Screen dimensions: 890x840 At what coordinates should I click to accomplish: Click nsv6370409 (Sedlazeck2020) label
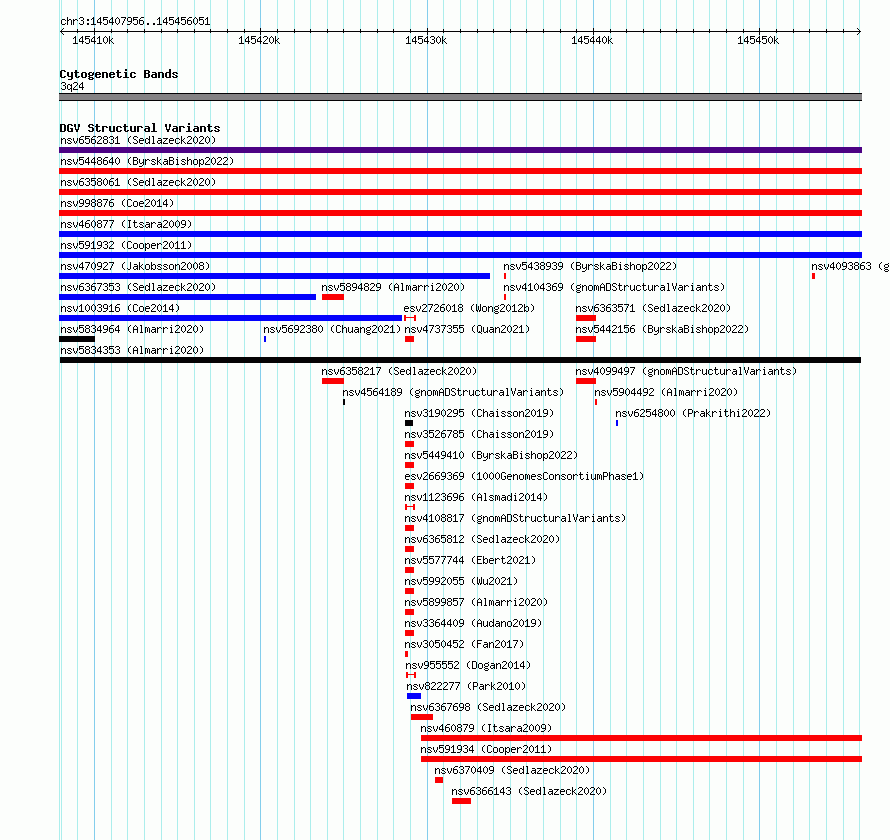click(512, 770)
